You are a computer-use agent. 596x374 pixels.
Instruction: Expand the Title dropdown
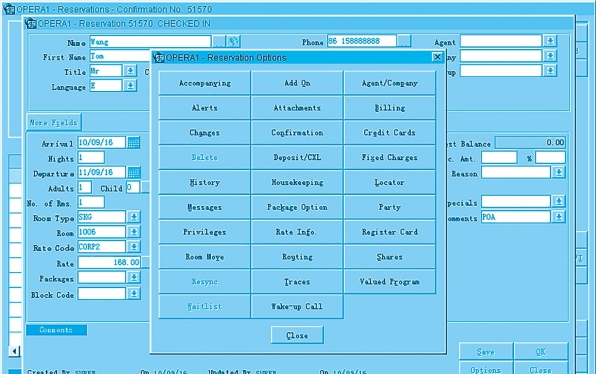(x=130, y=71)
